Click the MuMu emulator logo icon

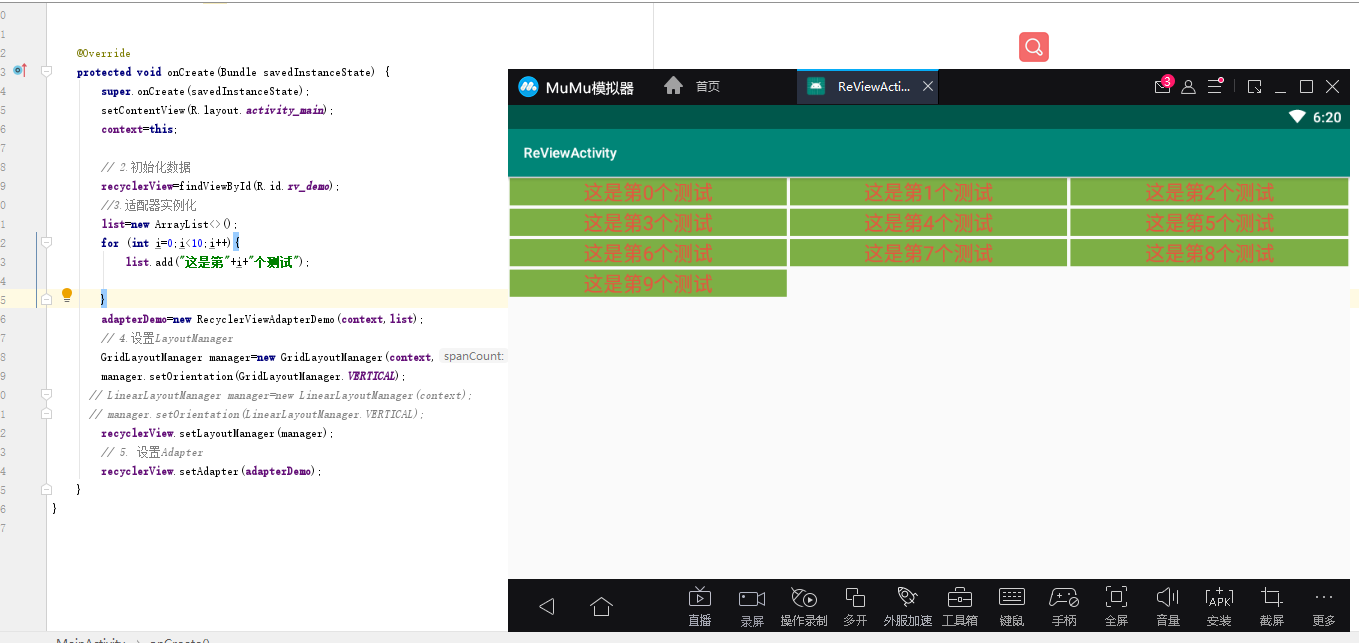529,87
